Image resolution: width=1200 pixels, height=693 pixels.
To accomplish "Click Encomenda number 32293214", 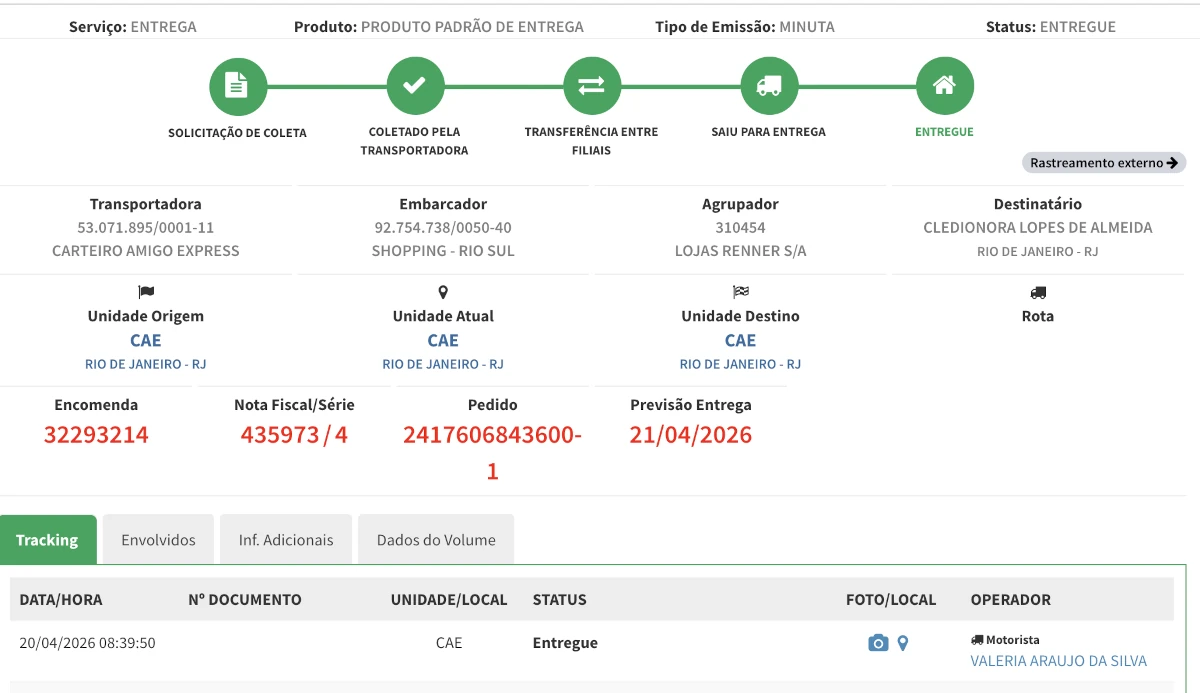I will (96, 435).
